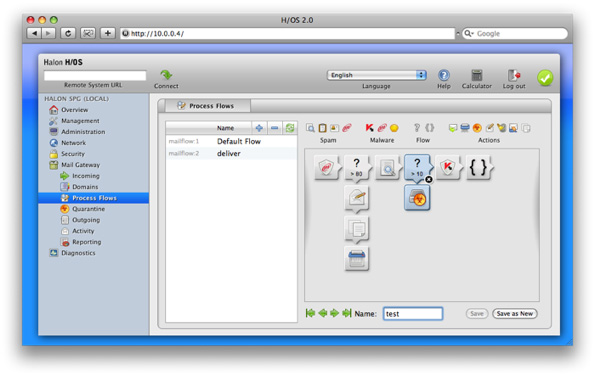Click the Kaspersky K icon above Malware
The height and width of the screenshot is (376, 595).
[369, 128]
